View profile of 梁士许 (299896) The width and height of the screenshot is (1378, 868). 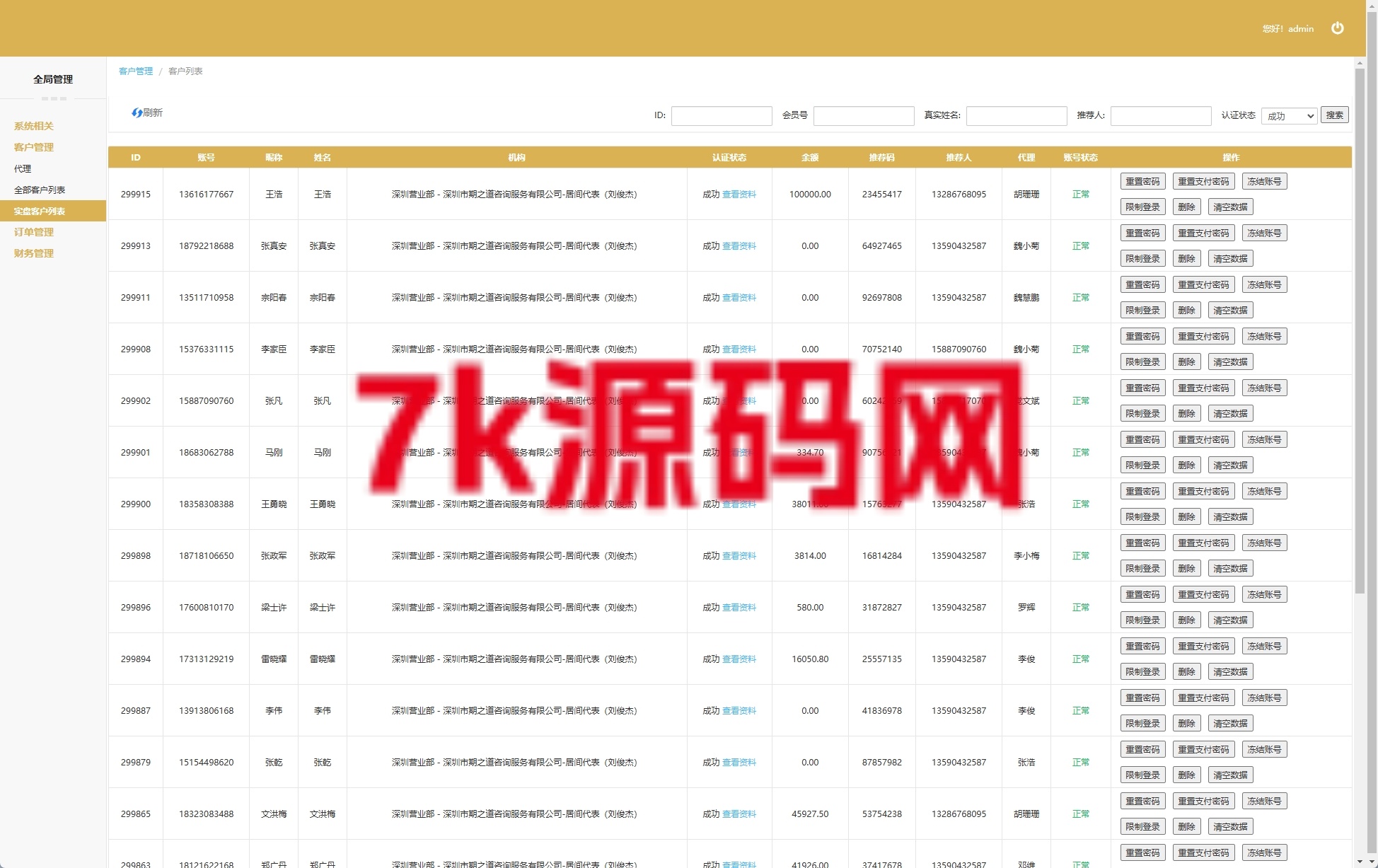point(739,607)
